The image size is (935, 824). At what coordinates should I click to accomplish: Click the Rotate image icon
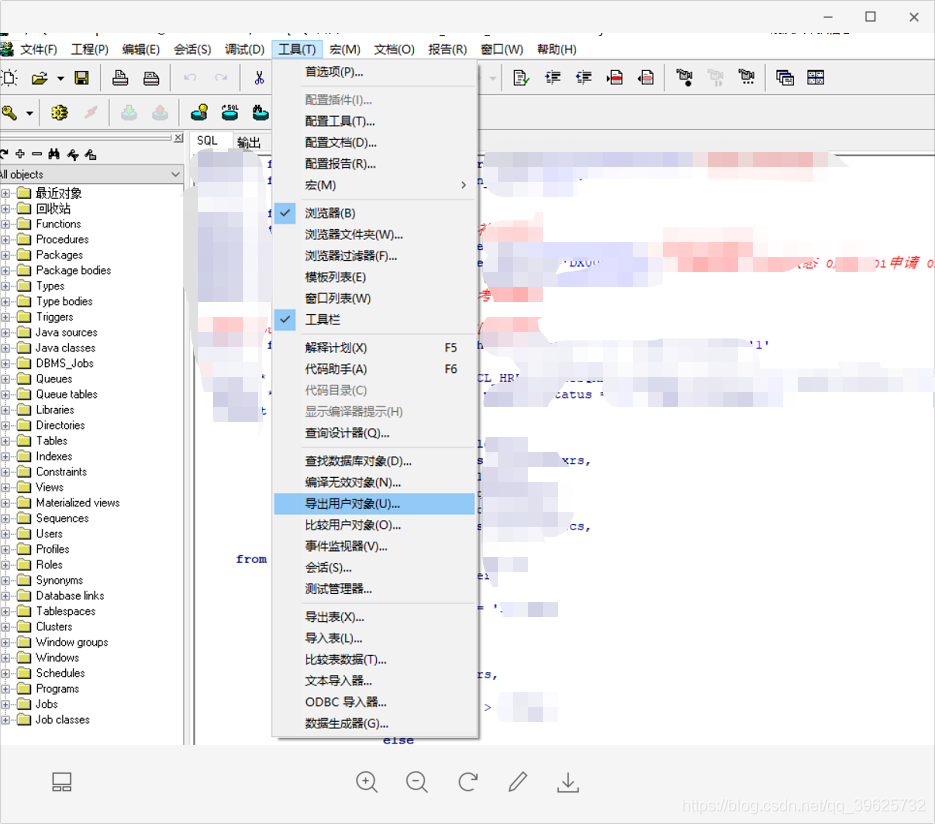[468, 782]
